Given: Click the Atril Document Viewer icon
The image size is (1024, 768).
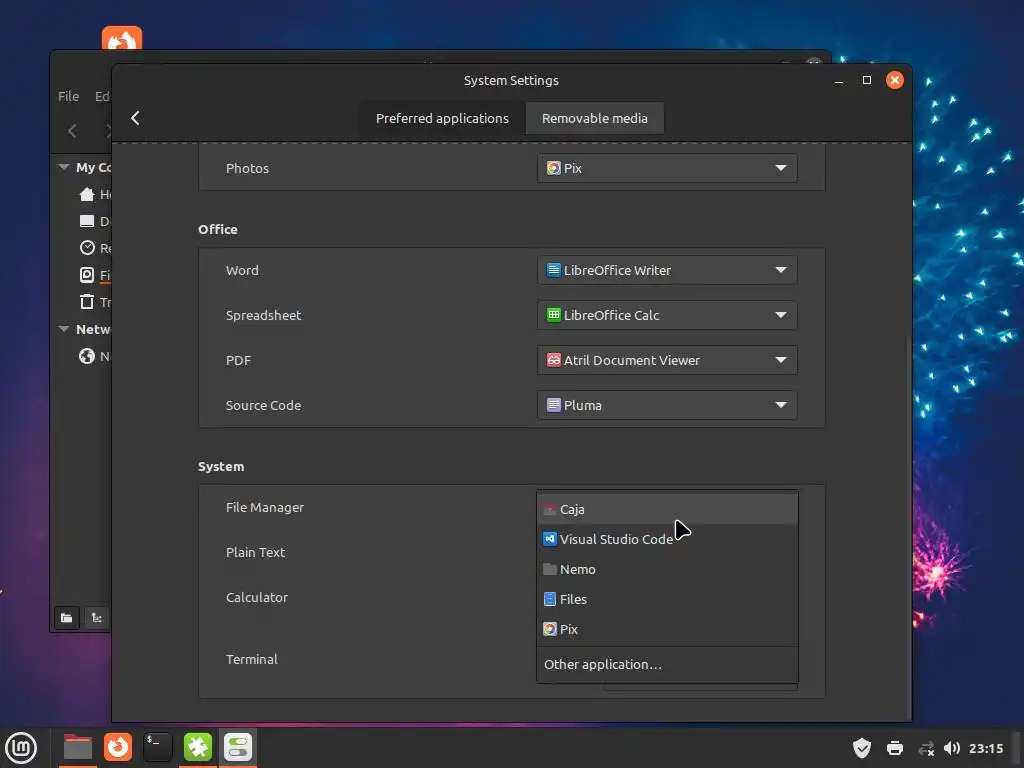Looking at the screenshot, I should click(553, 360).
